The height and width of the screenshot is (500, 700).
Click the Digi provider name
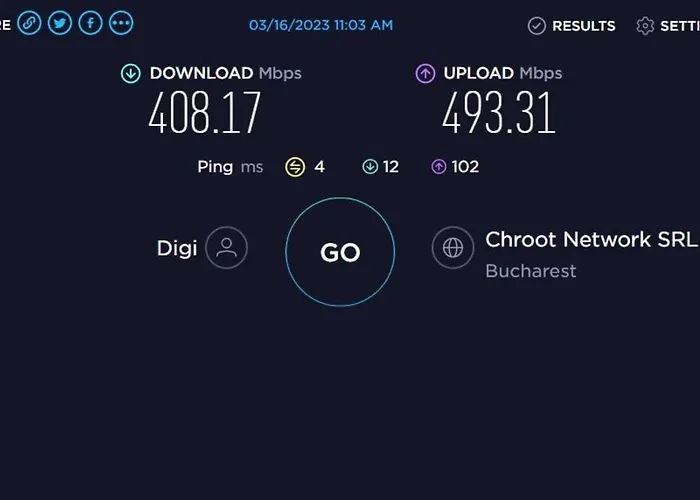pos(177,248)
